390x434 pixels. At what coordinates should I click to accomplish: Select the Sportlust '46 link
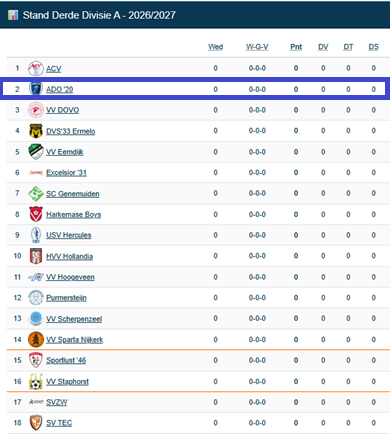66,360
